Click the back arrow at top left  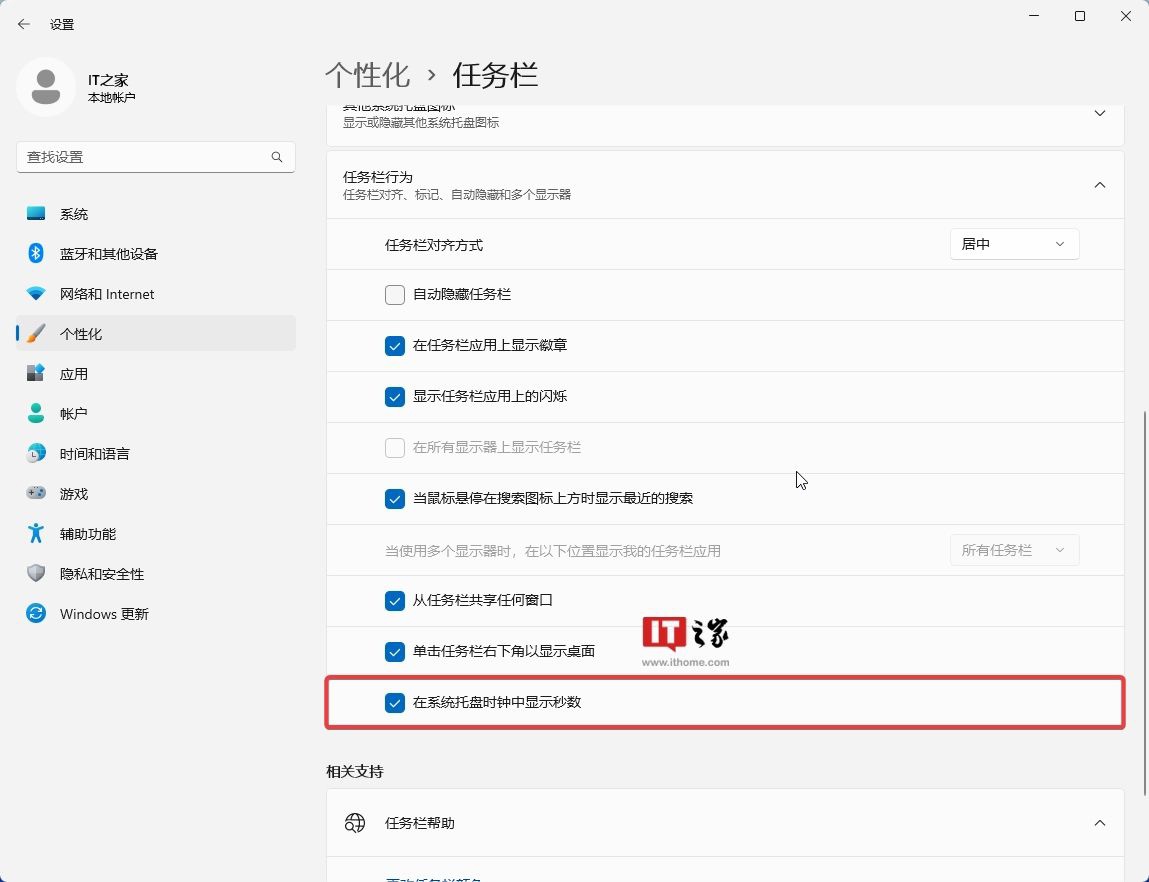coord(23,23)
